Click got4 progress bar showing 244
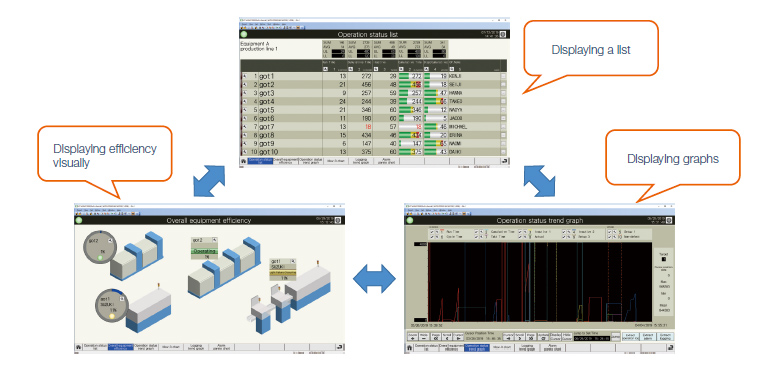The height and width of the screenshot is (379, 780). point(411,101)
